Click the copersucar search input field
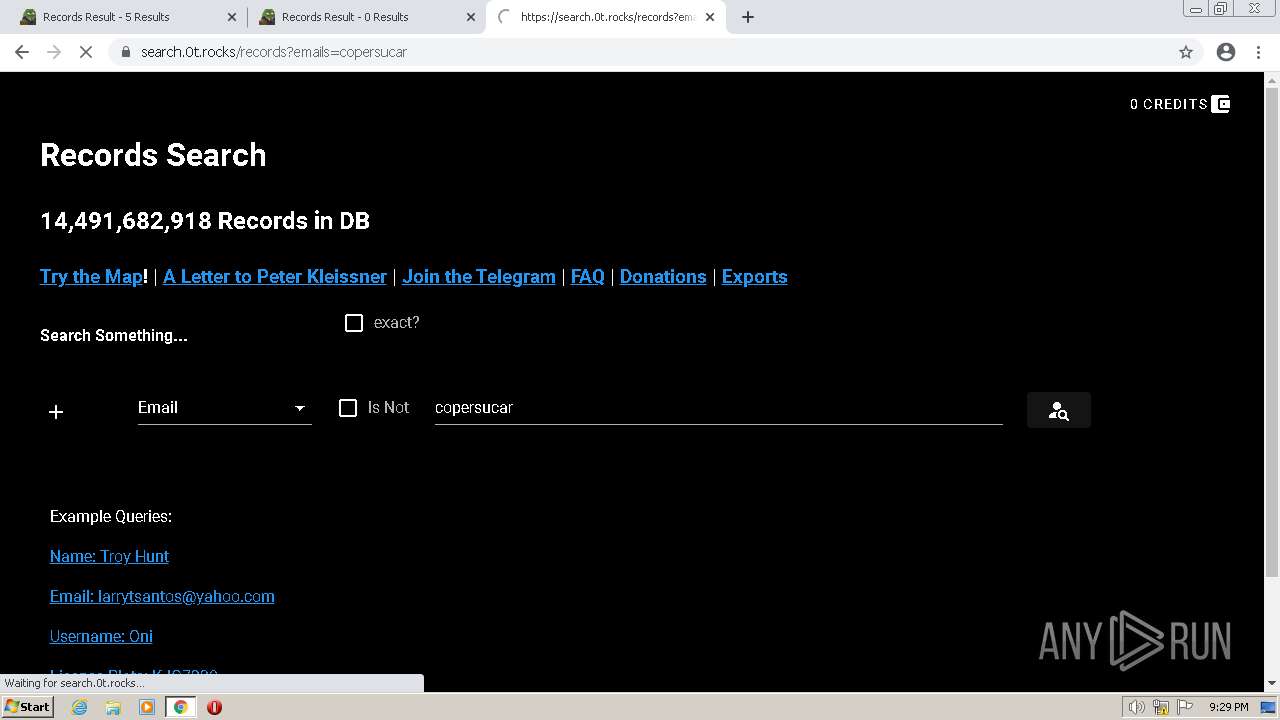The height and width of the screenshot is (720, 1280). point(718,408)
